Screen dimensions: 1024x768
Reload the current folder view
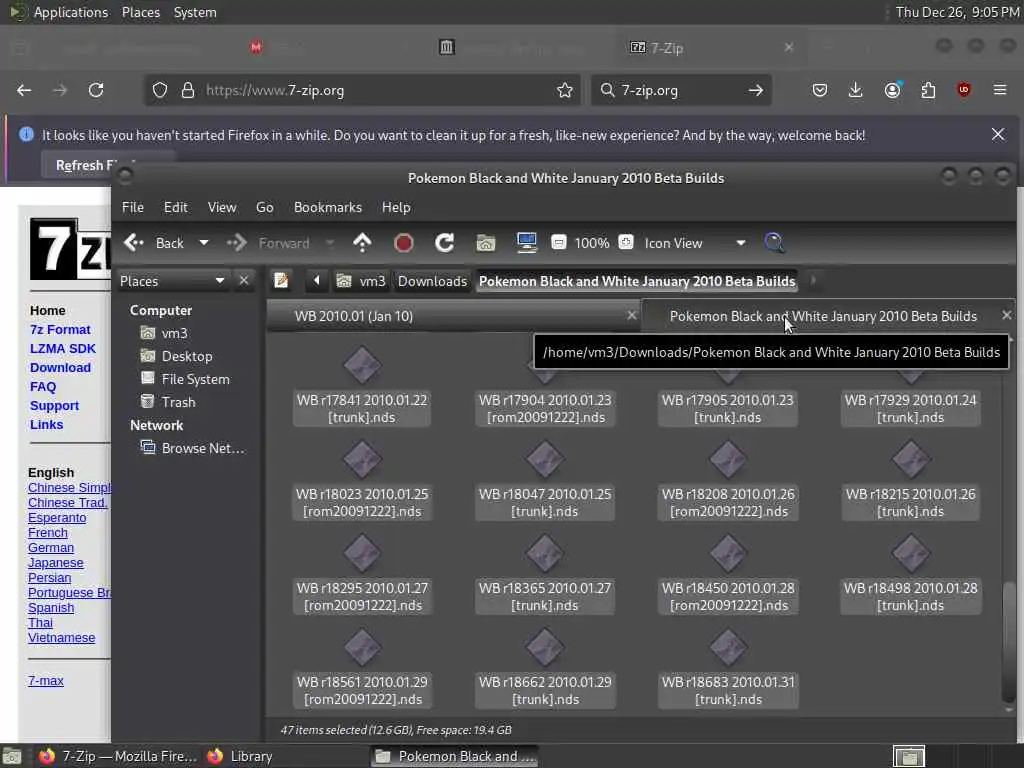[445, 243]
